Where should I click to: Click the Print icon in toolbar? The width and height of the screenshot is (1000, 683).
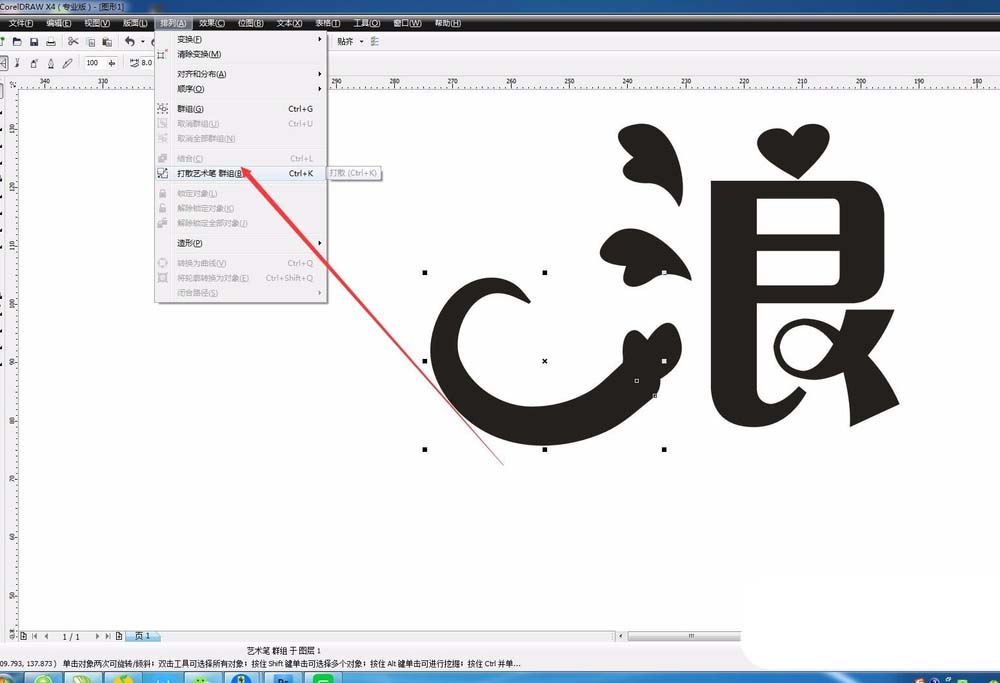click(x=51, y=41)
